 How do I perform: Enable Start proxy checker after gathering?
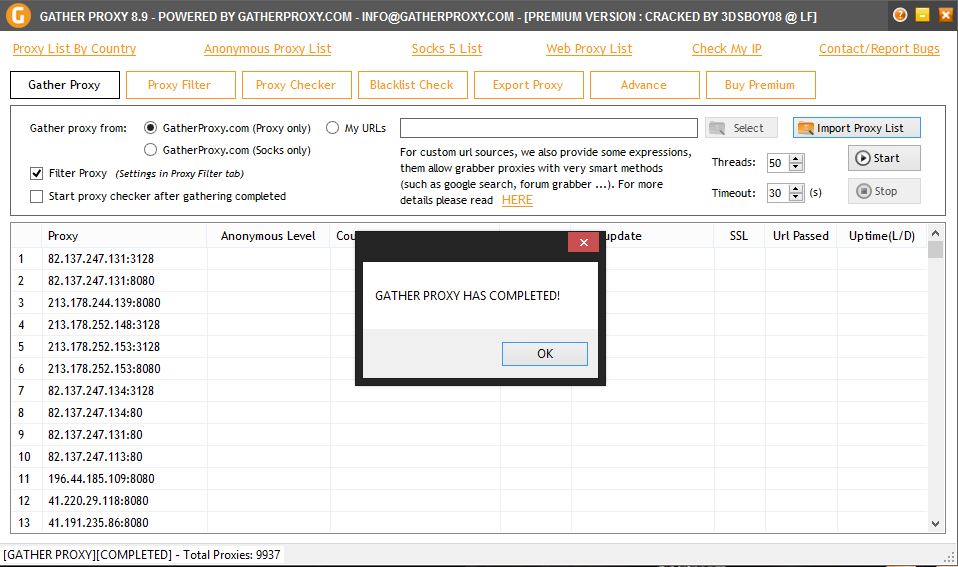pos(37,196)
